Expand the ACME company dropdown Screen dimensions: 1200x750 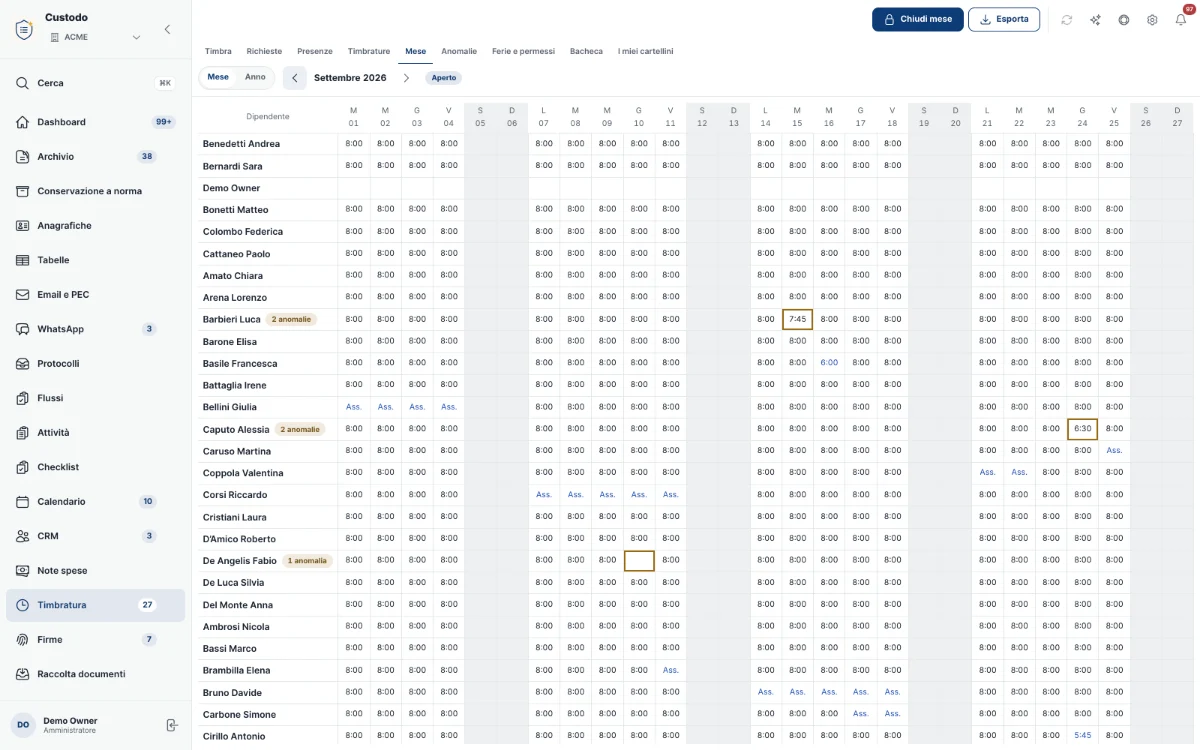136,38
